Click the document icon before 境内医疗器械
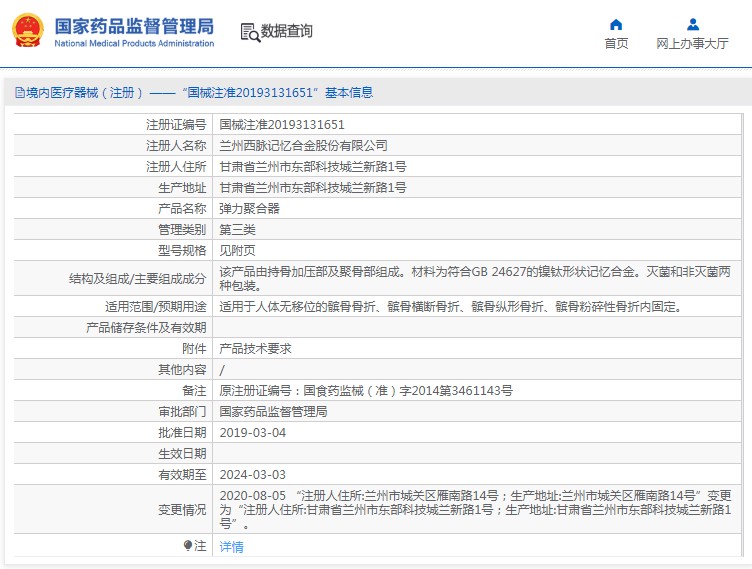Screen dimensions: 752x569 tap(20, 92)
